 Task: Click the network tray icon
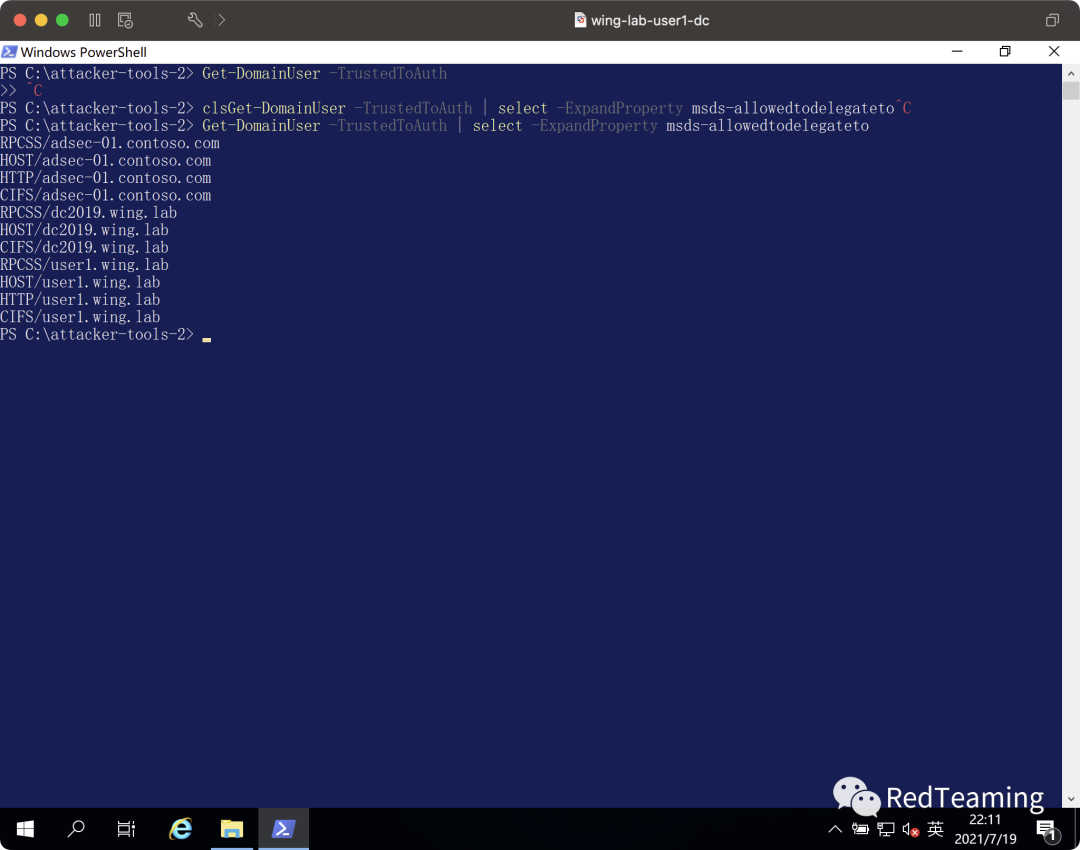[x=886, y=829]
